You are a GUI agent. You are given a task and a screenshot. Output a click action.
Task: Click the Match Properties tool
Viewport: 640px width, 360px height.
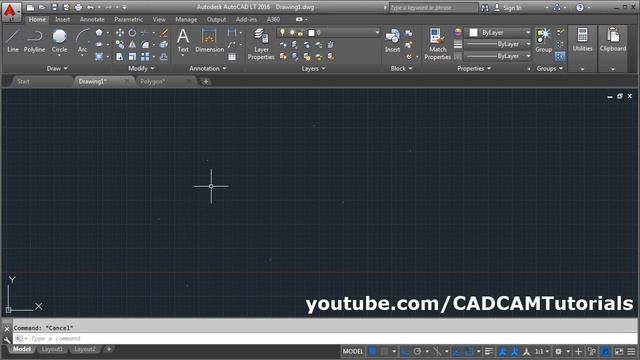[x=437, y=44]
